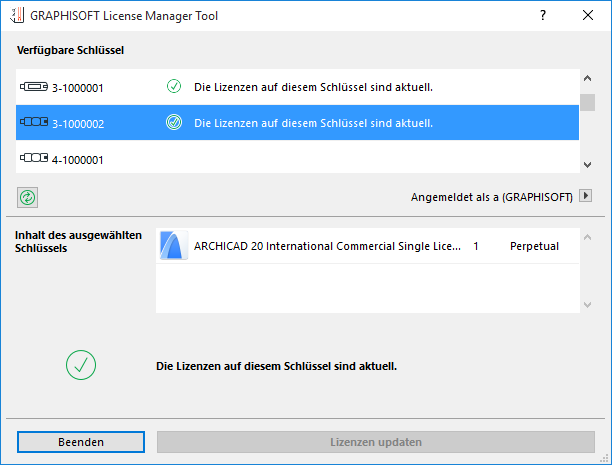
Task: Click checkmark status icon in selected 3-1000002 row
Action: point(174,122)
